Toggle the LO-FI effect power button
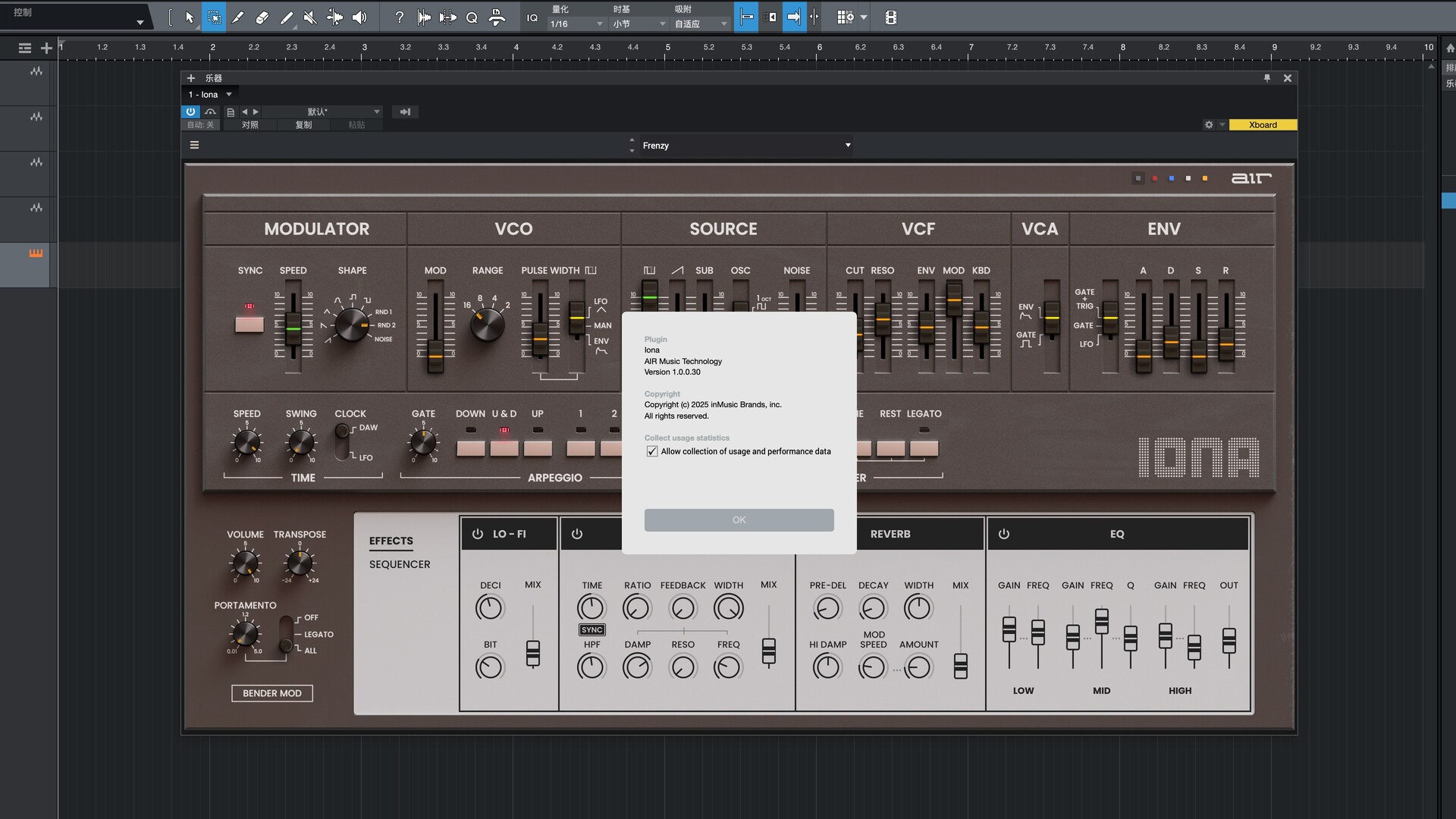This screenshot has height=819, width=1456. (478, 534)
